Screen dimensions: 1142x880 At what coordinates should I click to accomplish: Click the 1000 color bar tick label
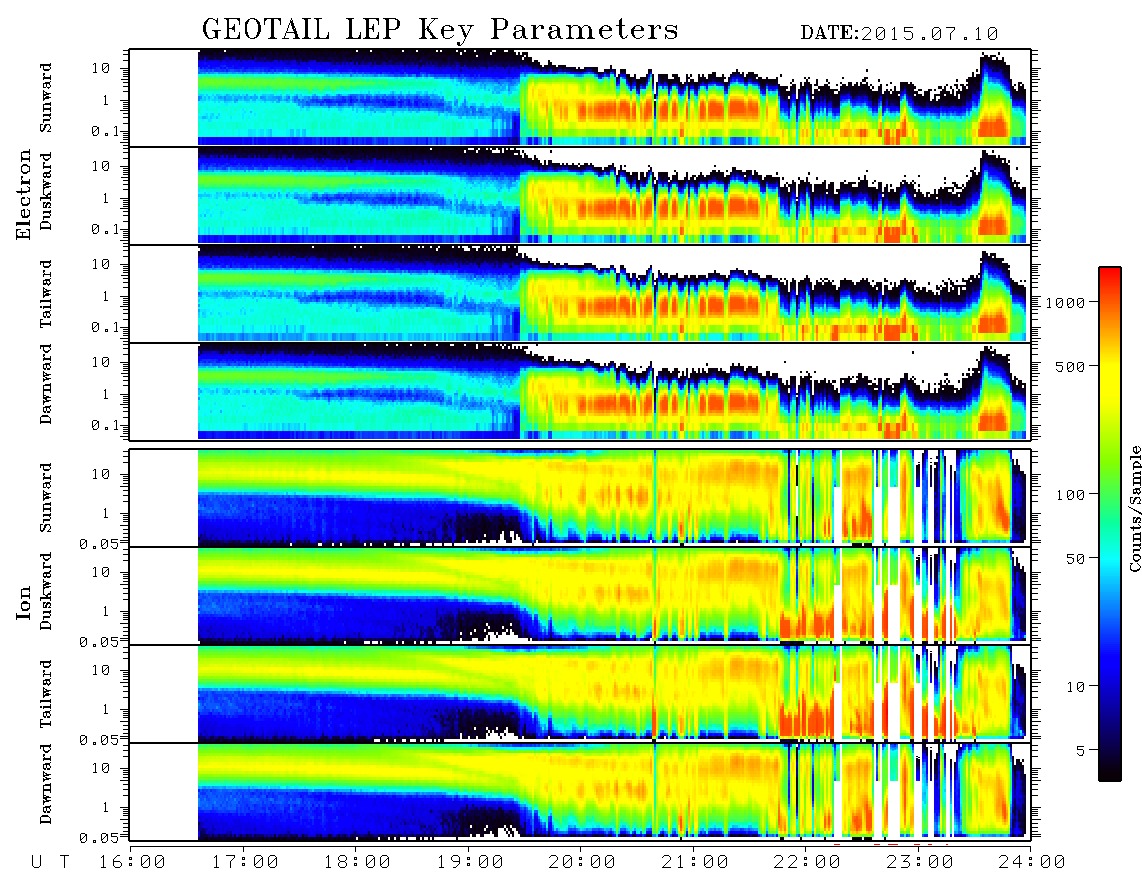click(1065, 302)
